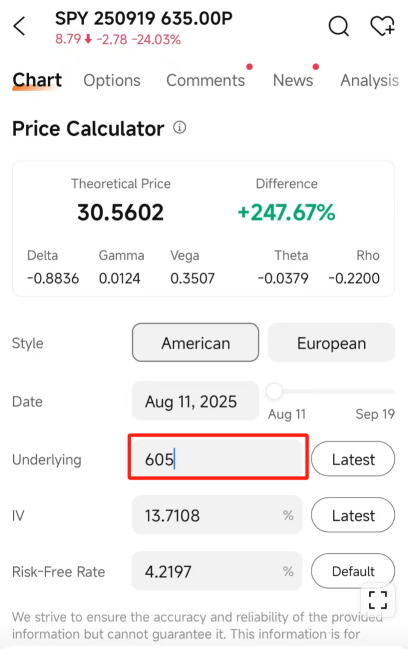Tap the back arrow icon
The width and height of the screenshot is (412, 649).
point(19,27)
